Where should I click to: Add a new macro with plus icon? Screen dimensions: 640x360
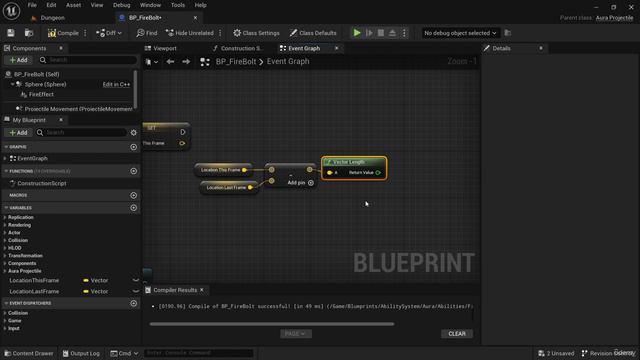pyautogui.click(x=133, y=196)
